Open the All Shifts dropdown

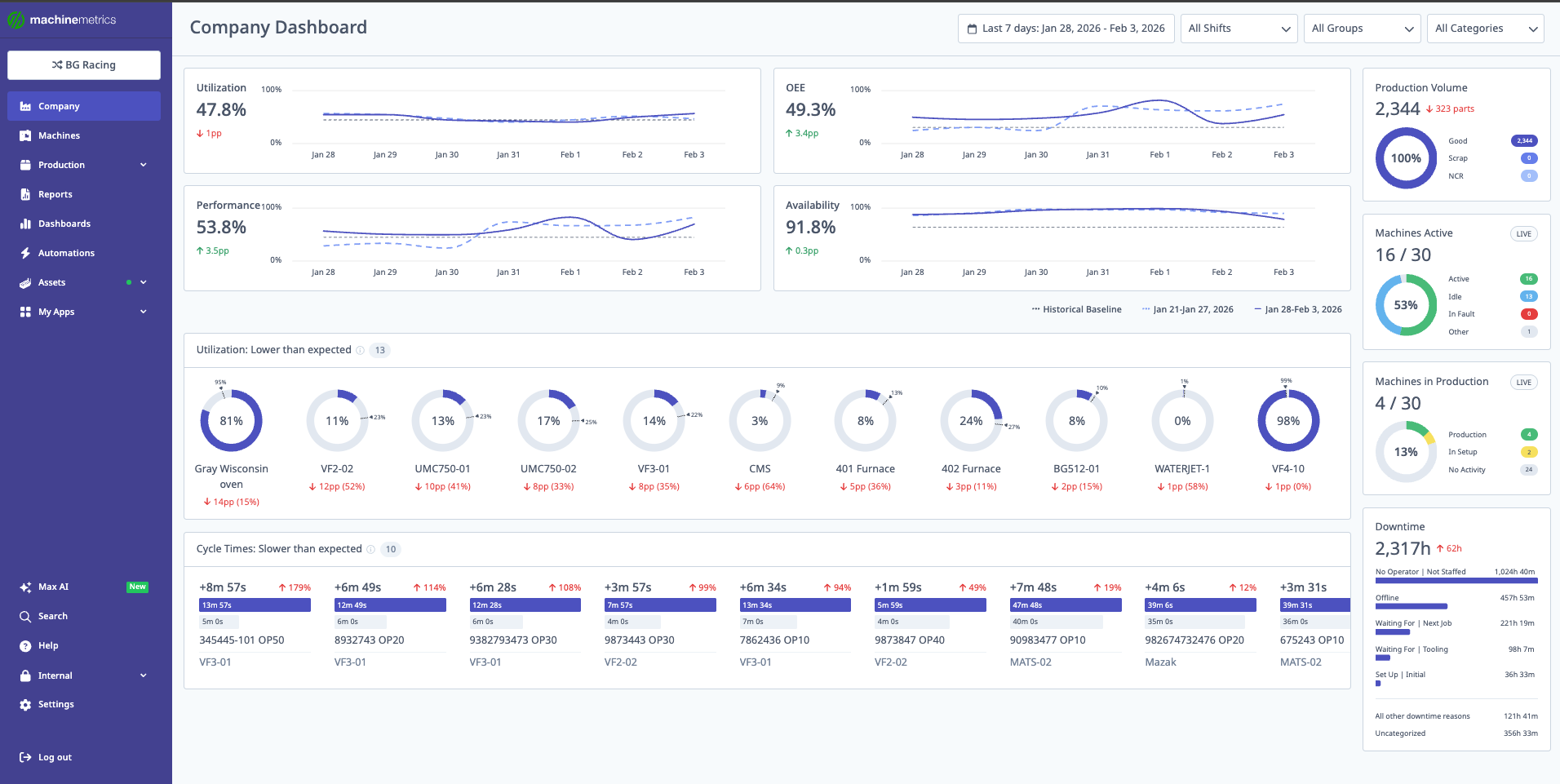1239,28
